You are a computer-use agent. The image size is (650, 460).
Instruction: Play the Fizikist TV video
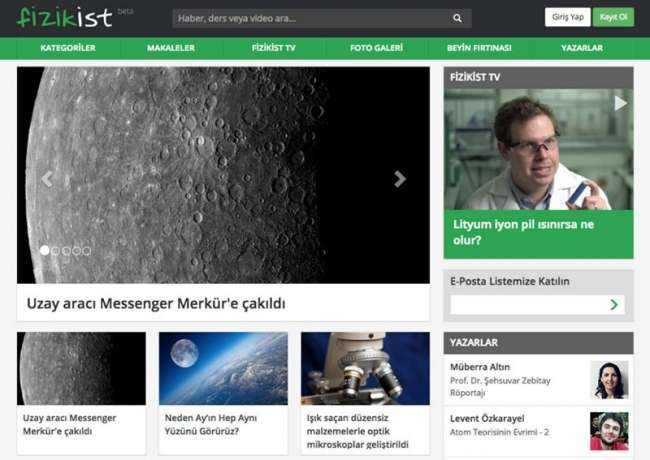[x=620, y=103]
